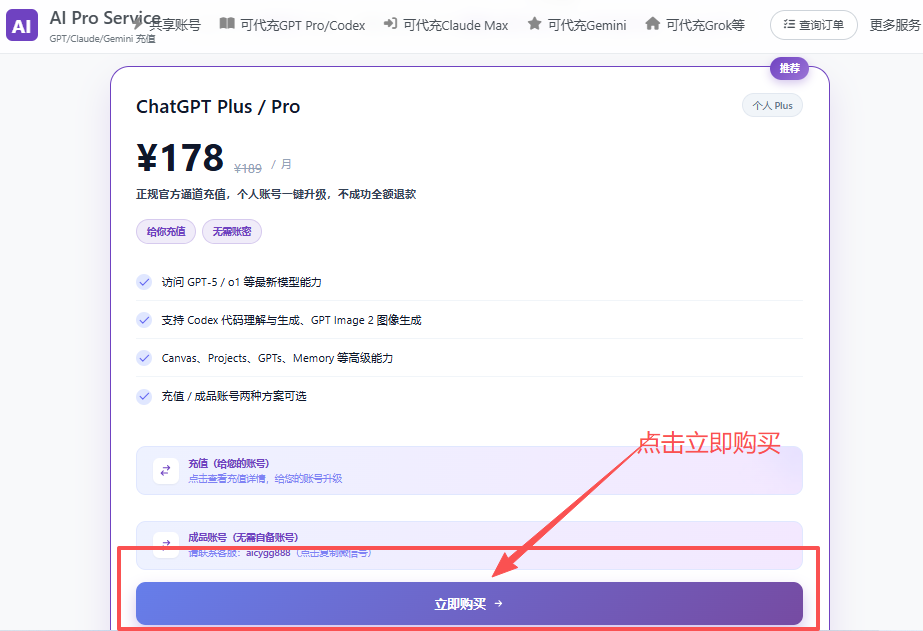Image resolution: width=923 pixels, height=631 pixels.
Task: Click checkmark icon beside Canvas、Projects
Action: tap(144, 358)
